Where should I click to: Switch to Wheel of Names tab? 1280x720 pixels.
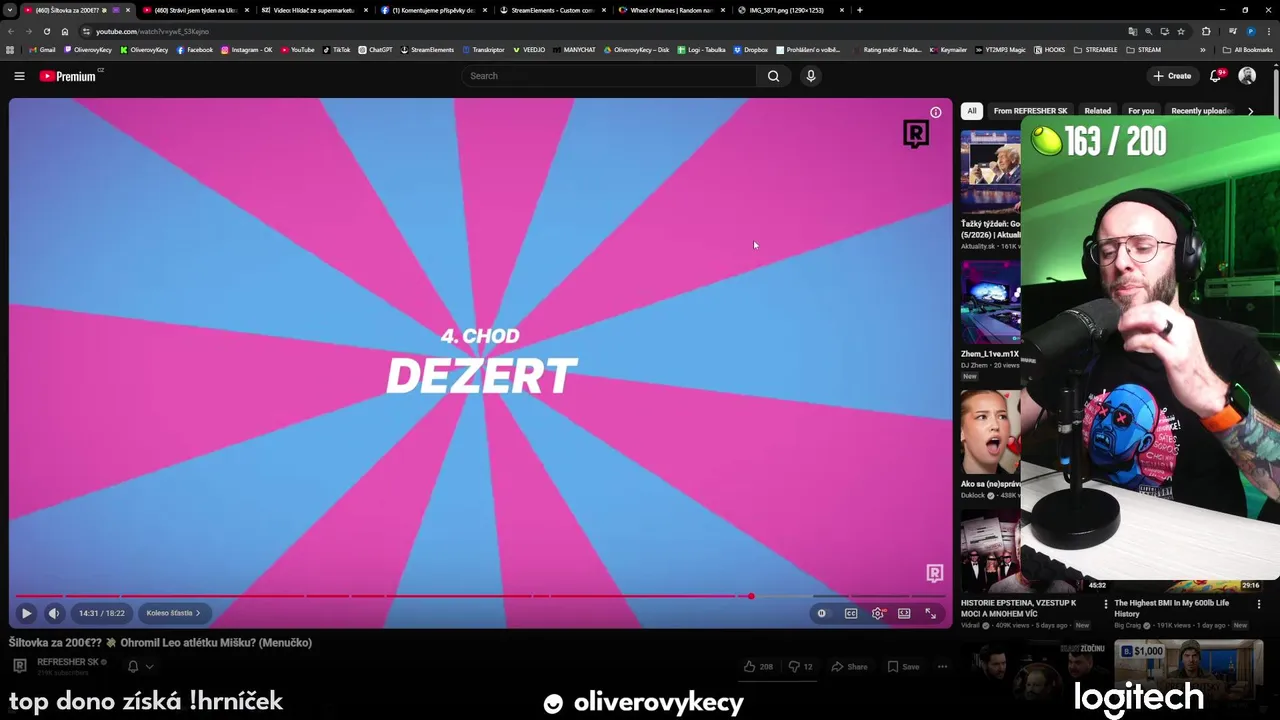coord(671,10)
